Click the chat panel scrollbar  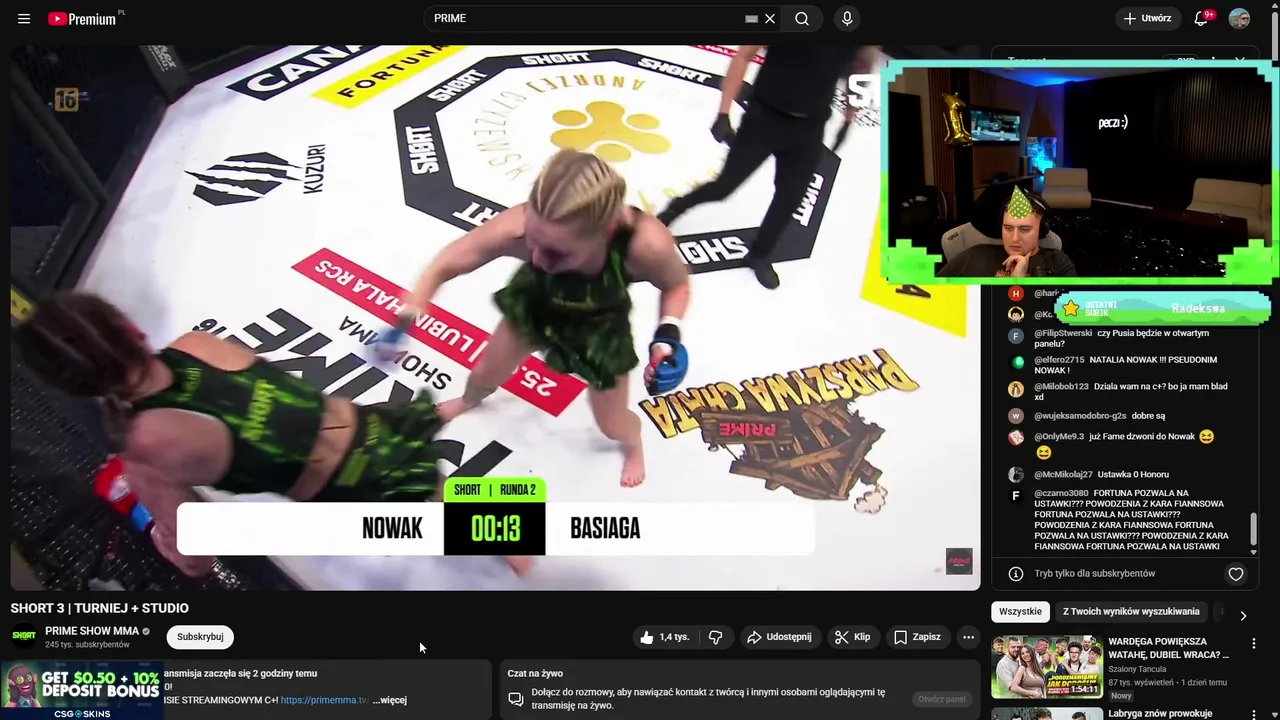(1253, 531)
